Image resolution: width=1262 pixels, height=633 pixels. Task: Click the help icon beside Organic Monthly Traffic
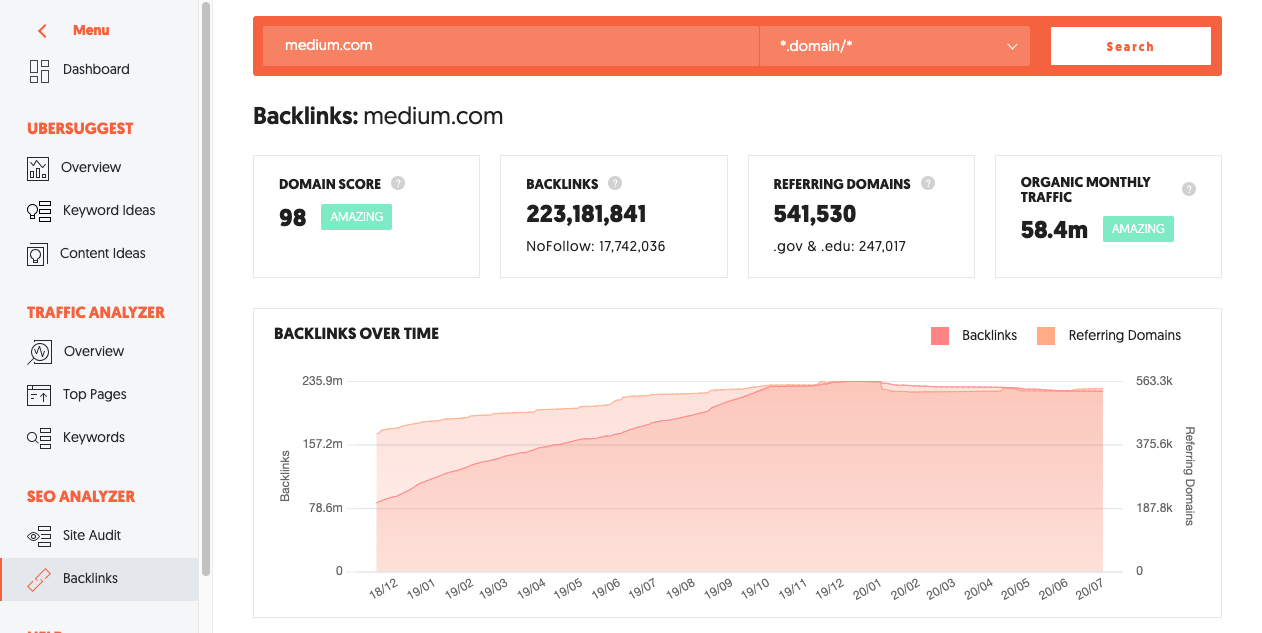tap(1189, 189)
